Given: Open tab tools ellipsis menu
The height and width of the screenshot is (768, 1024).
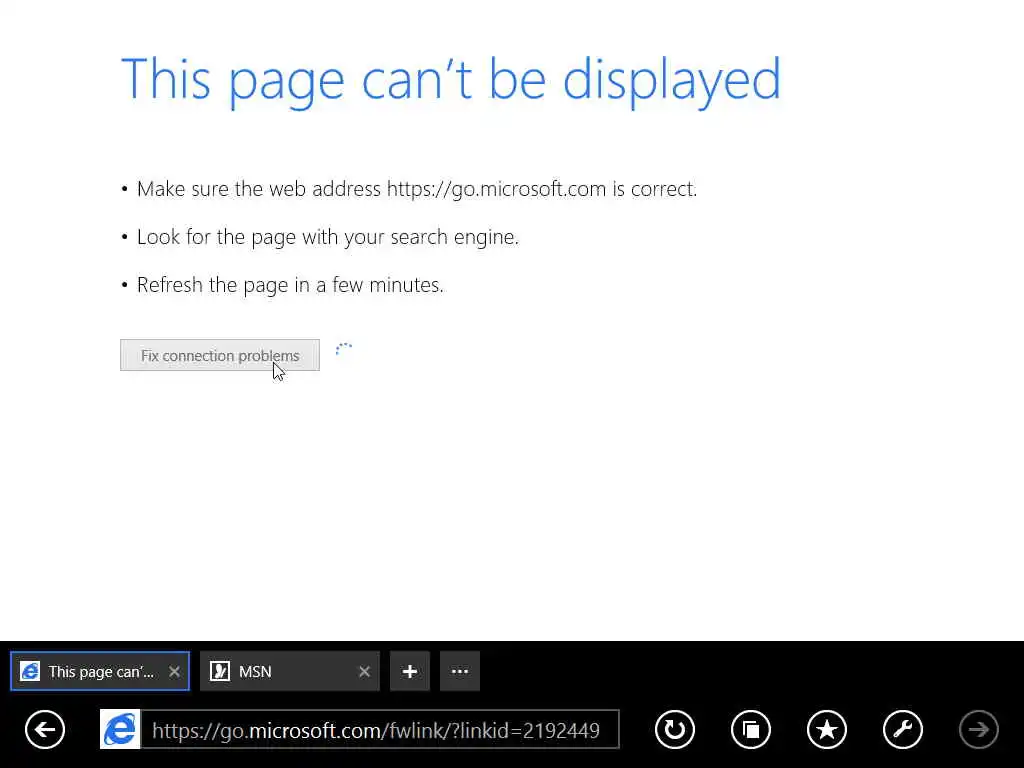Looking at the screenshot, I should 460,671.
